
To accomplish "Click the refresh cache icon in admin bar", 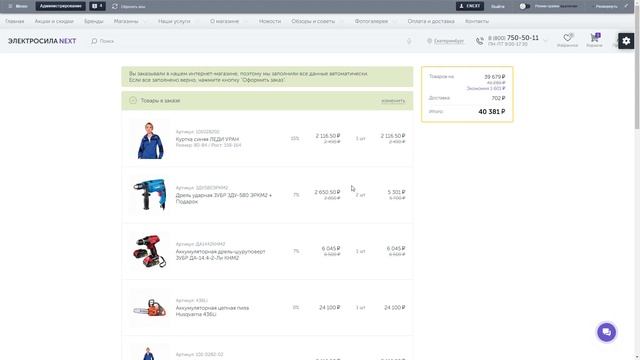I will pos(115,7).
